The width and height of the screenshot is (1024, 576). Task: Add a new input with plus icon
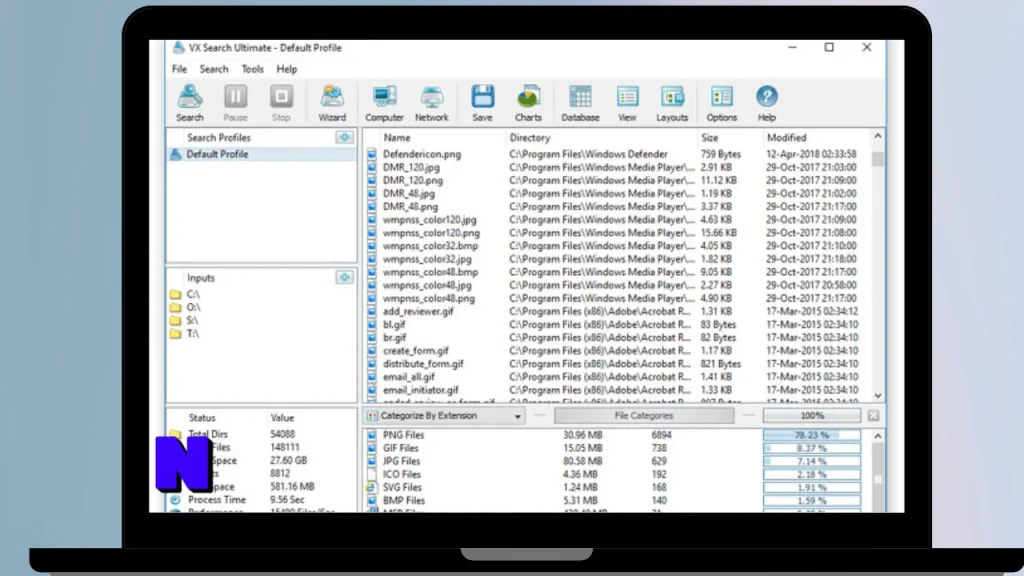[344, 278]
